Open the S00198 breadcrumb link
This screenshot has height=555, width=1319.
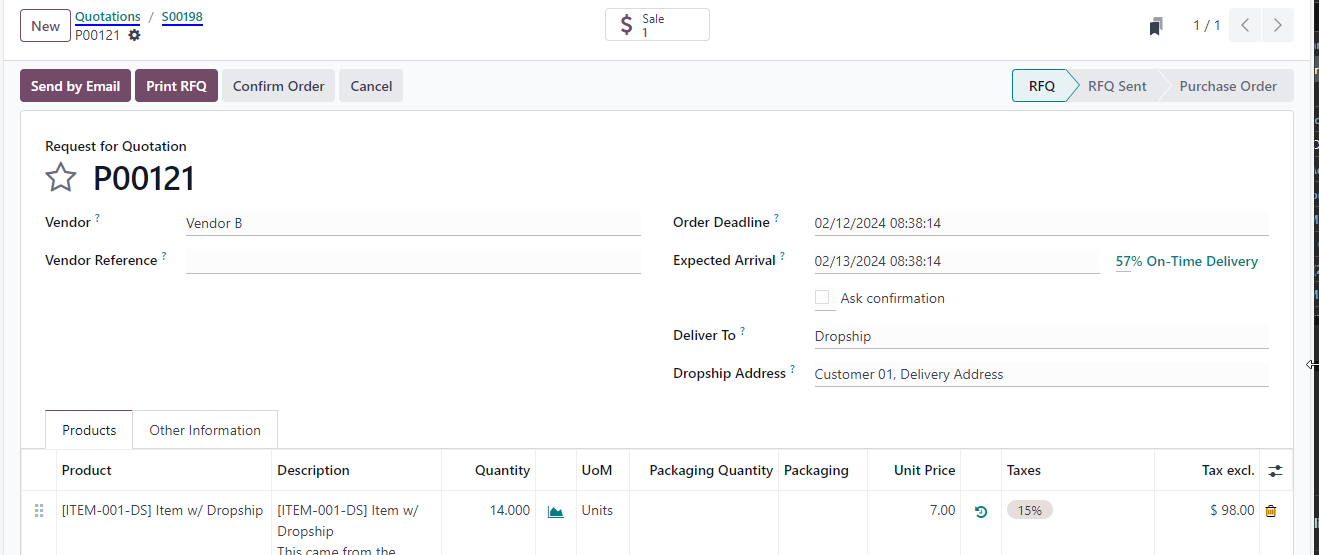click(182, 17)
